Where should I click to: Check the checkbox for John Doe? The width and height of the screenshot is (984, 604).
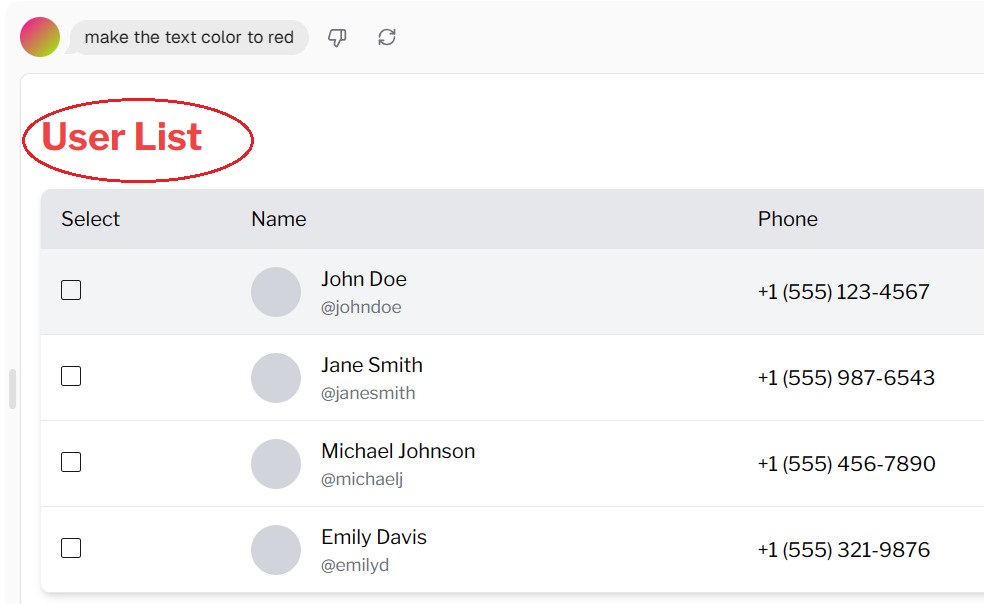click(x=71, y=291)
